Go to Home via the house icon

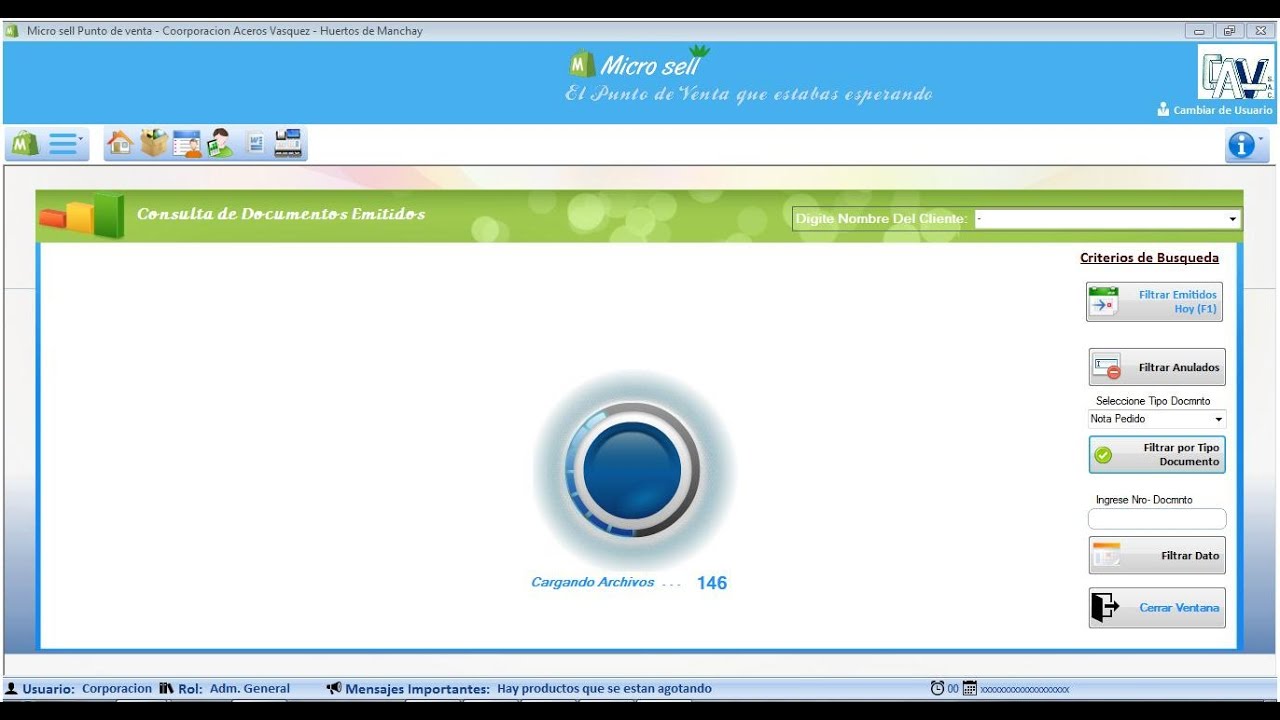pos(120,144)
